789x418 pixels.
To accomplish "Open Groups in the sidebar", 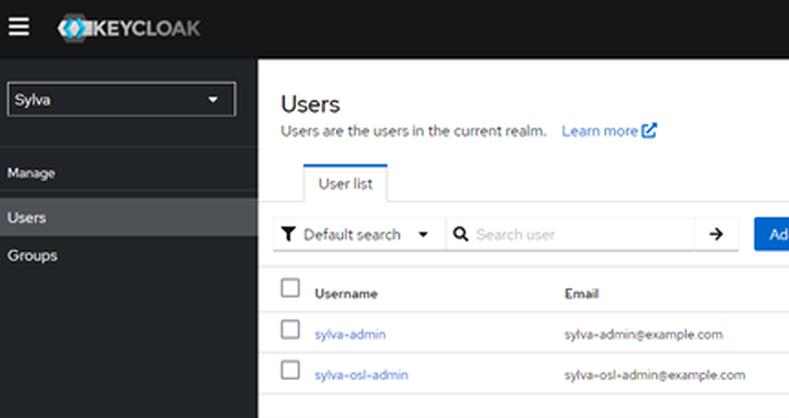I will click(32, 255).
